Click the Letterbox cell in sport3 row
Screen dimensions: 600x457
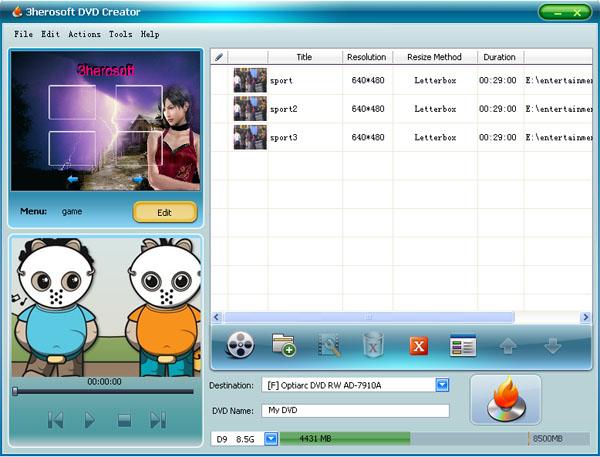[435, 137]
